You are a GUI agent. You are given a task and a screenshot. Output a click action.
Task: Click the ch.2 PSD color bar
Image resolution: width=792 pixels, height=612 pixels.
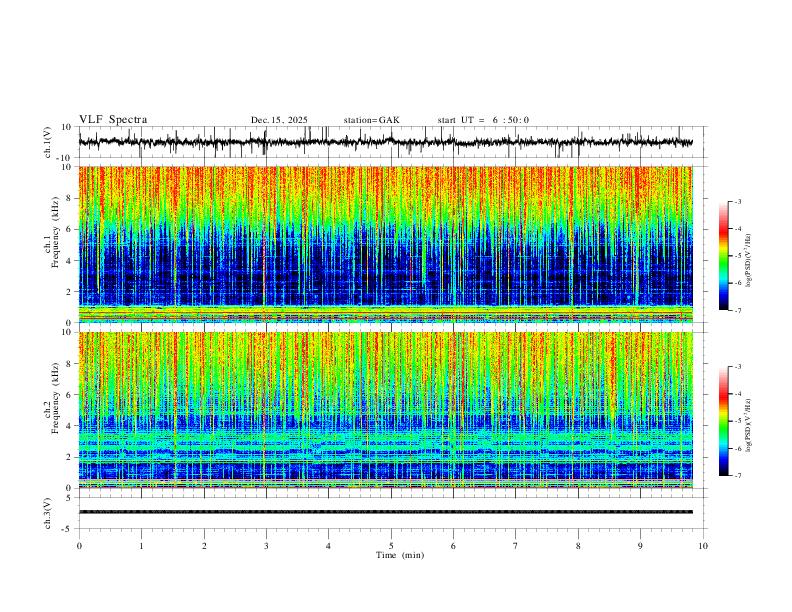pyautogui.click(x=723, y=421)
